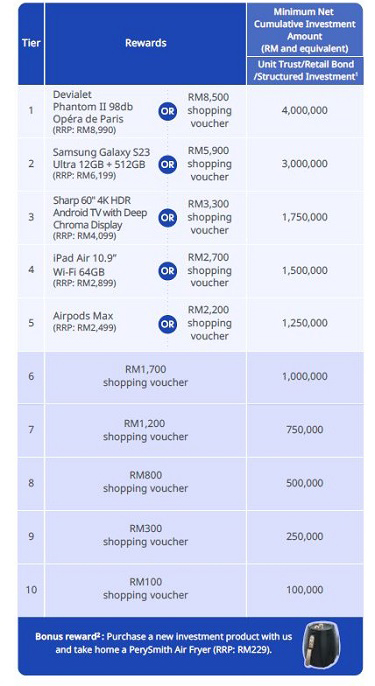
Task: Click the OR badge in iPad Air row
Action: 168,271
